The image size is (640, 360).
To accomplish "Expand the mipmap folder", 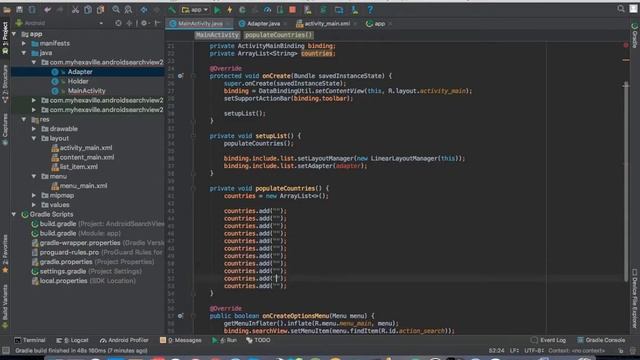I will 34,195.
